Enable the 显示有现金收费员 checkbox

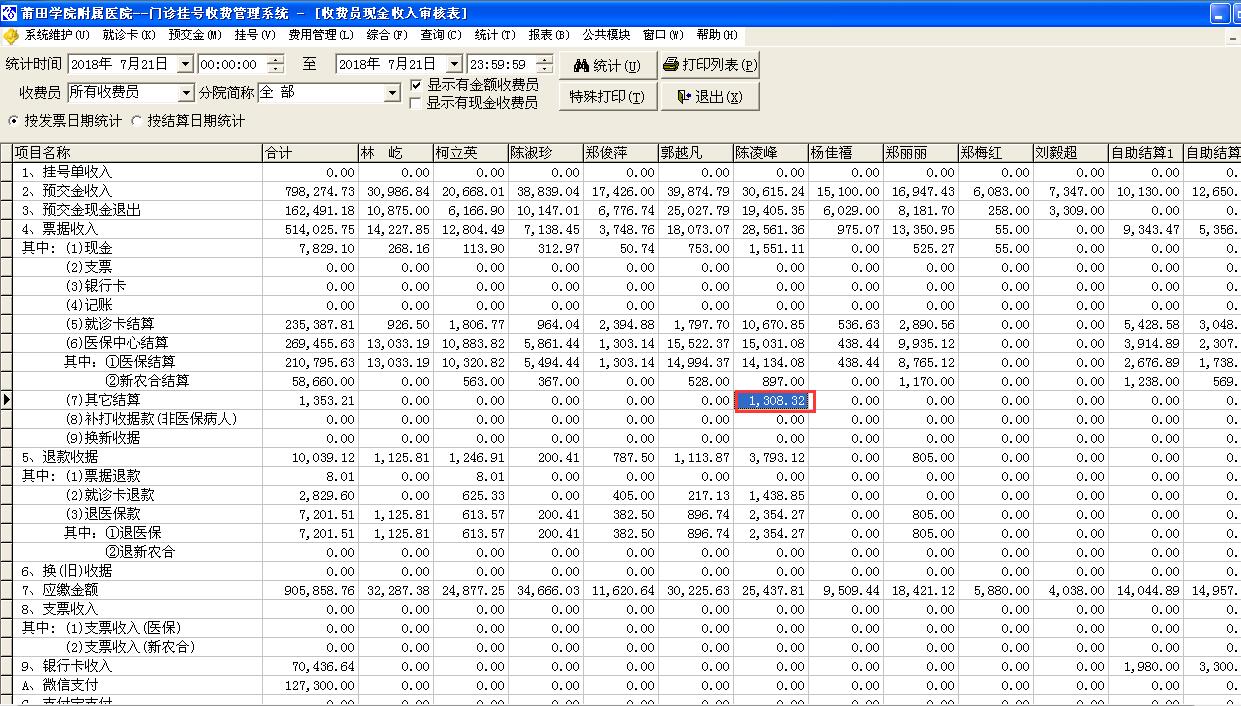[x=415, y=103]
